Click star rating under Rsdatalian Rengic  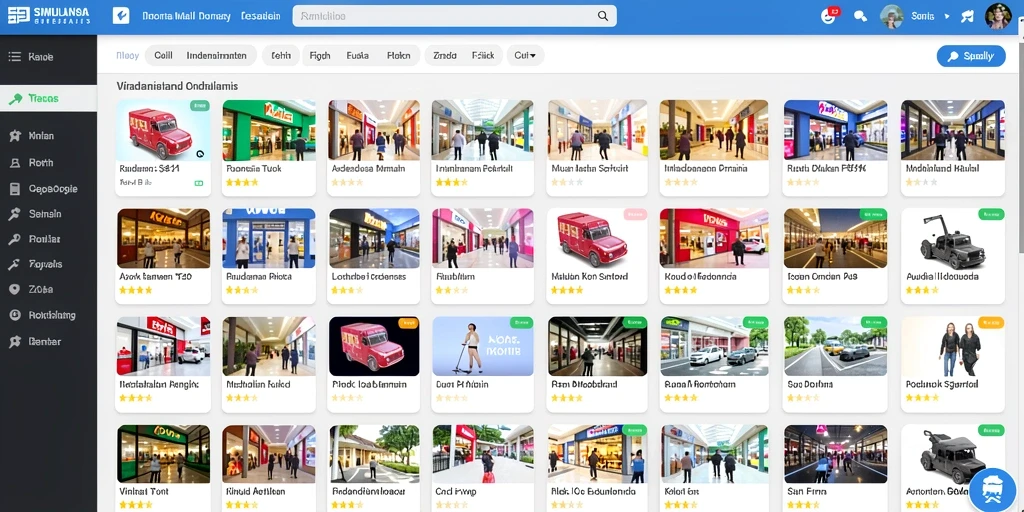135,398
